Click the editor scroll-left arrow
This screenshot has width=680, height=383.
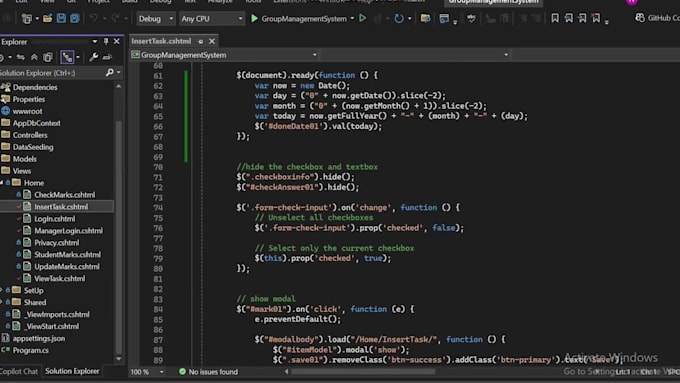[x=286, y=372]
